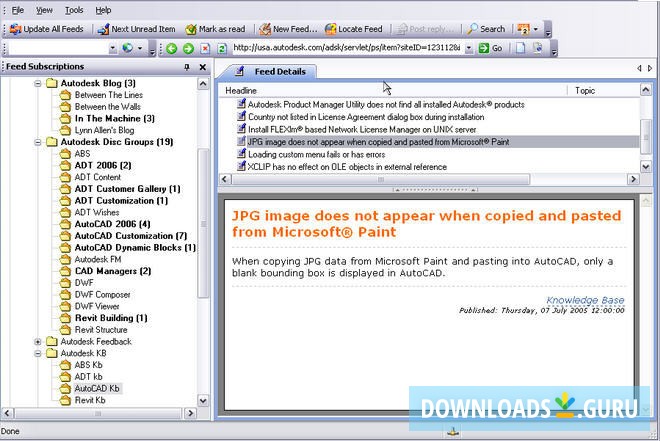Click the DWF Composer feed icon
This screenshot has width=660, height=441.
(65, 295)
